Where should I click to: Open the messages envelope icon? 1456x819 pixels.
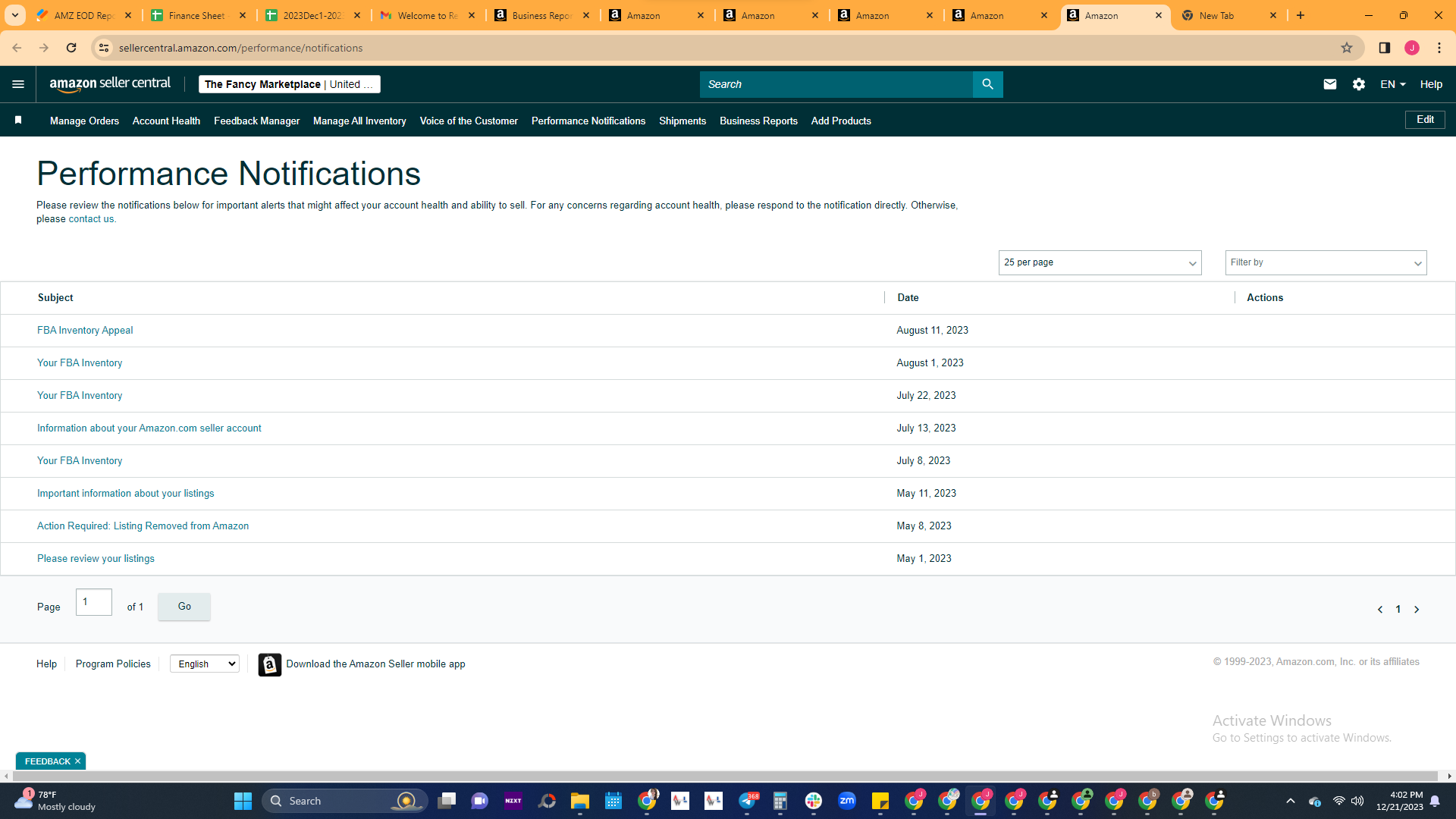point(1330,84)
